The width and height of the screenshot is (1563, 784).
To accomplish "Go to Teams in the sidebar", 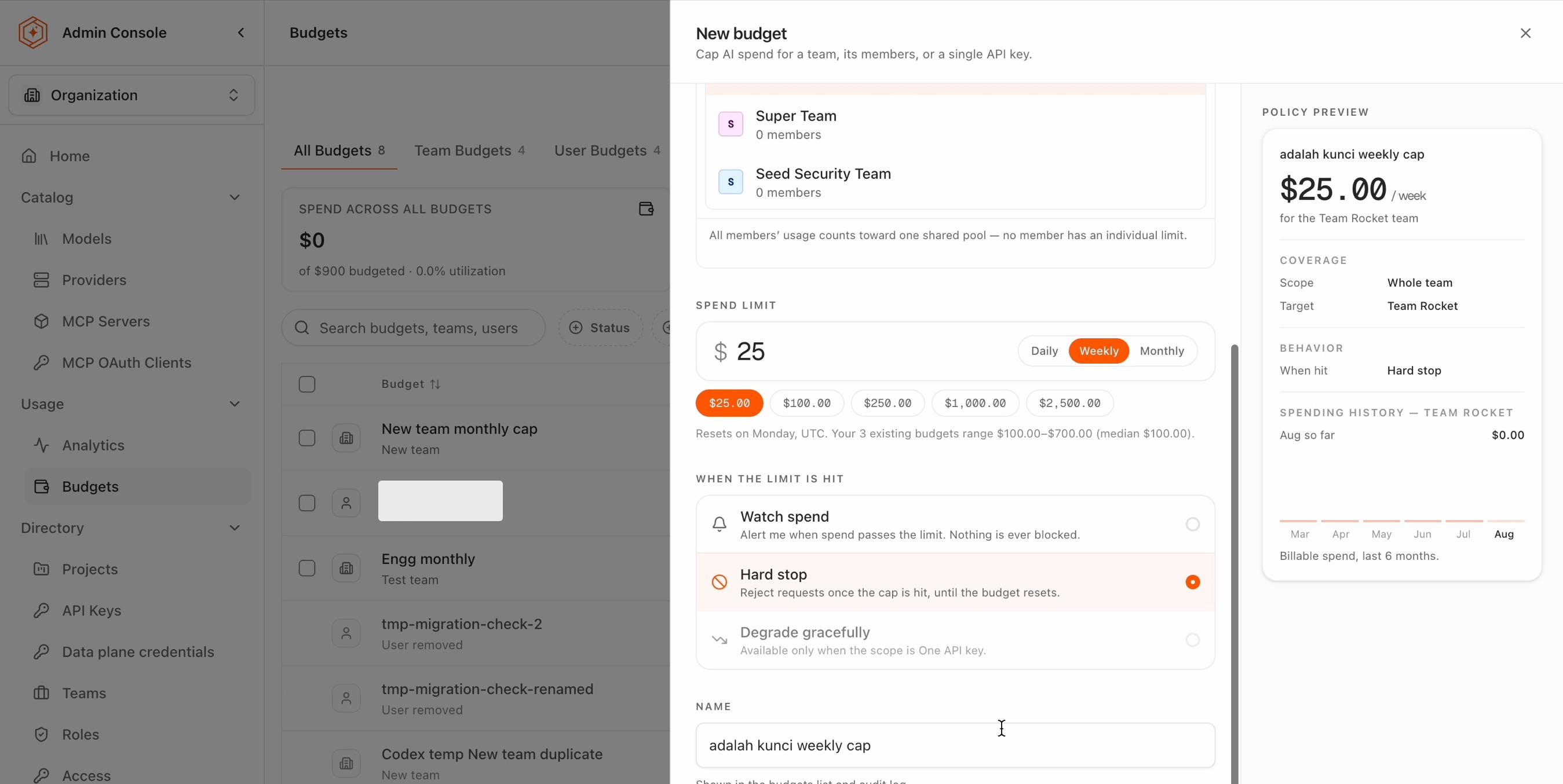I will point(137,693).
